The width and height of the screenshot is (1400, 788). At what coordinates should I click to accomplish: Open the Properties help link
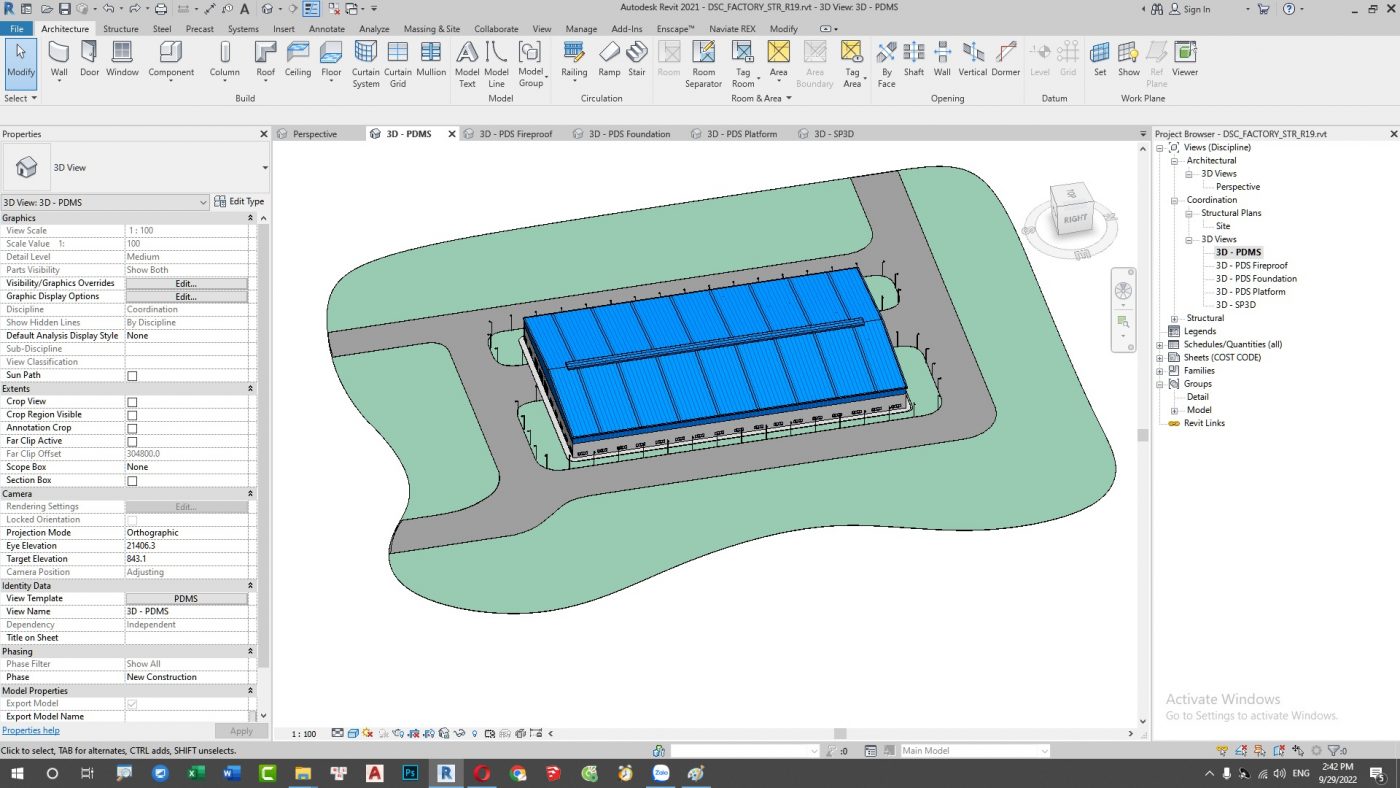pyautogui.click(x=31, y=731)
